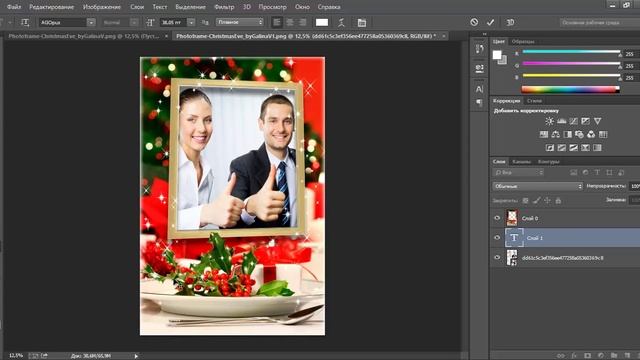Screen dimensions: 640x360
Task: Switch to the Стили tab
Action: [x=534, y=100]
